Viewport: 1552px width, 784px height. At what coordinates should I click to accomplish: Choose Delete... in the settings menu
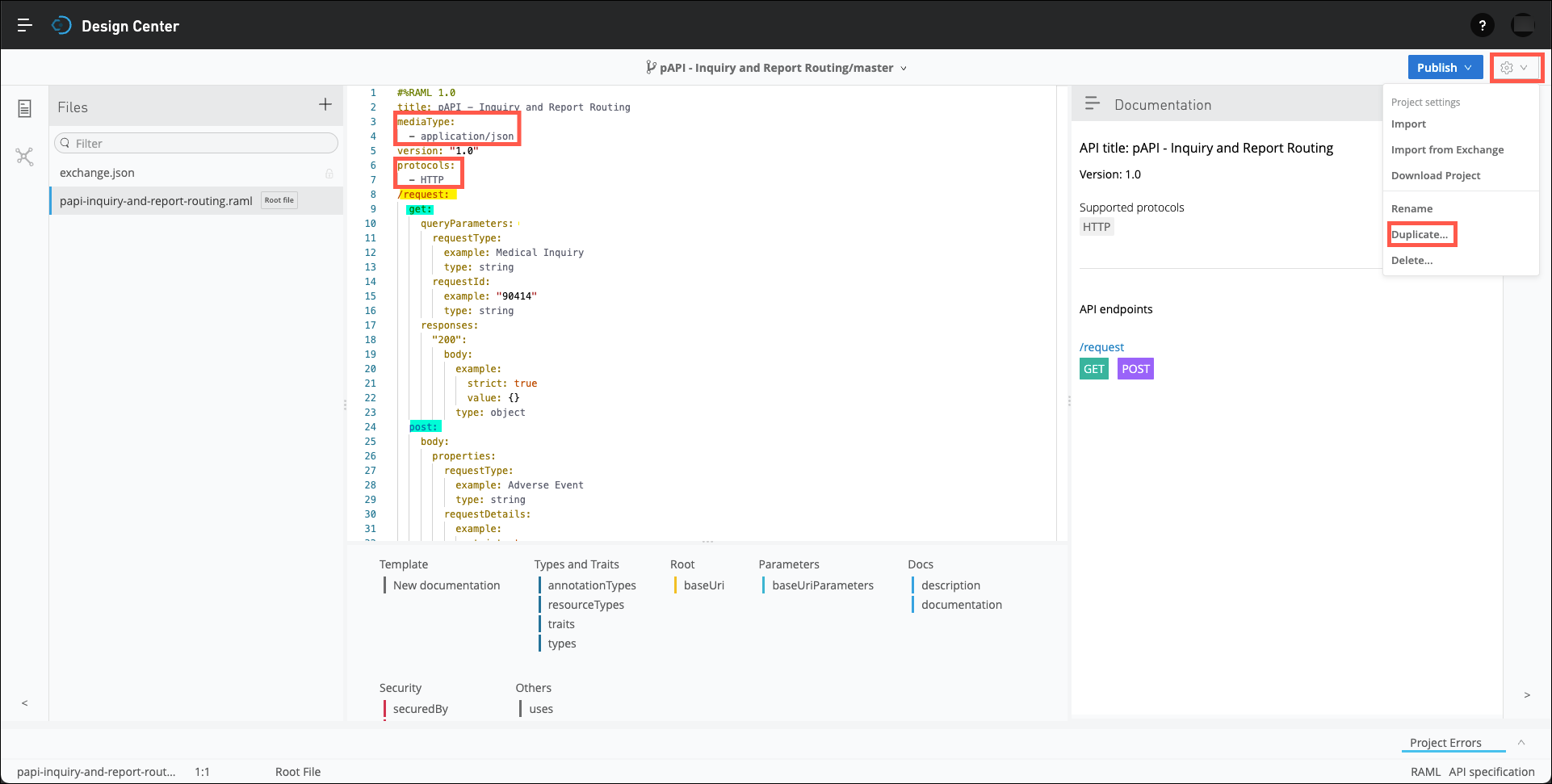pos(1411,260)
